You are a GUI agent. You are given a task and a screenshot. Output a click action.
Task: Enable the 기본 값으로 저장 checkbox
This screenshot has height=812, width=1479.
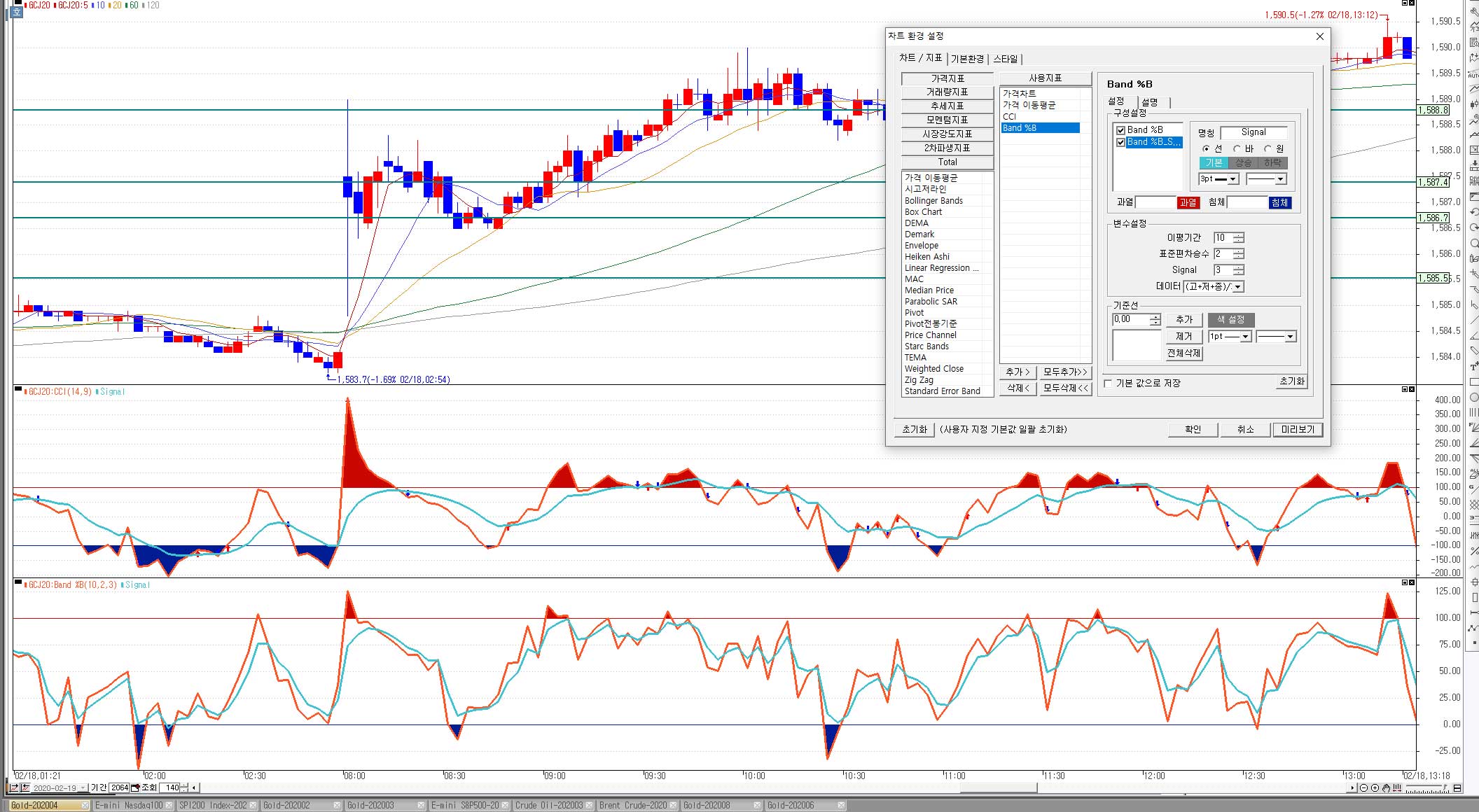point(1108,384)
